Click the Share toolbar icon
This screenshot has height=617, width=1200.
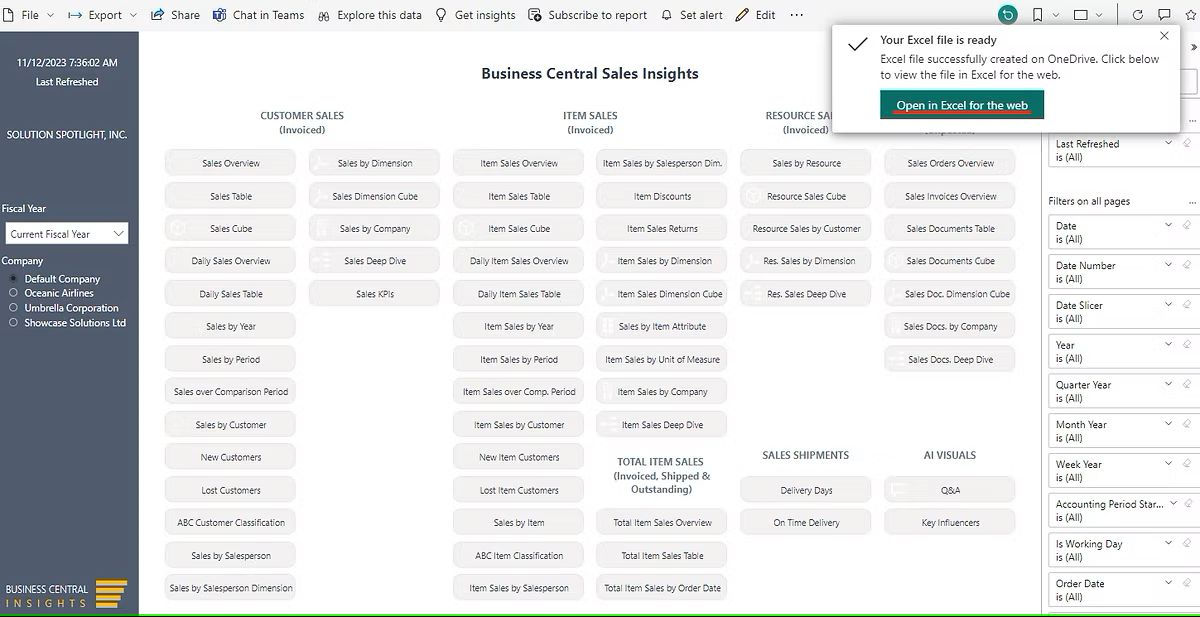[158, 15]
